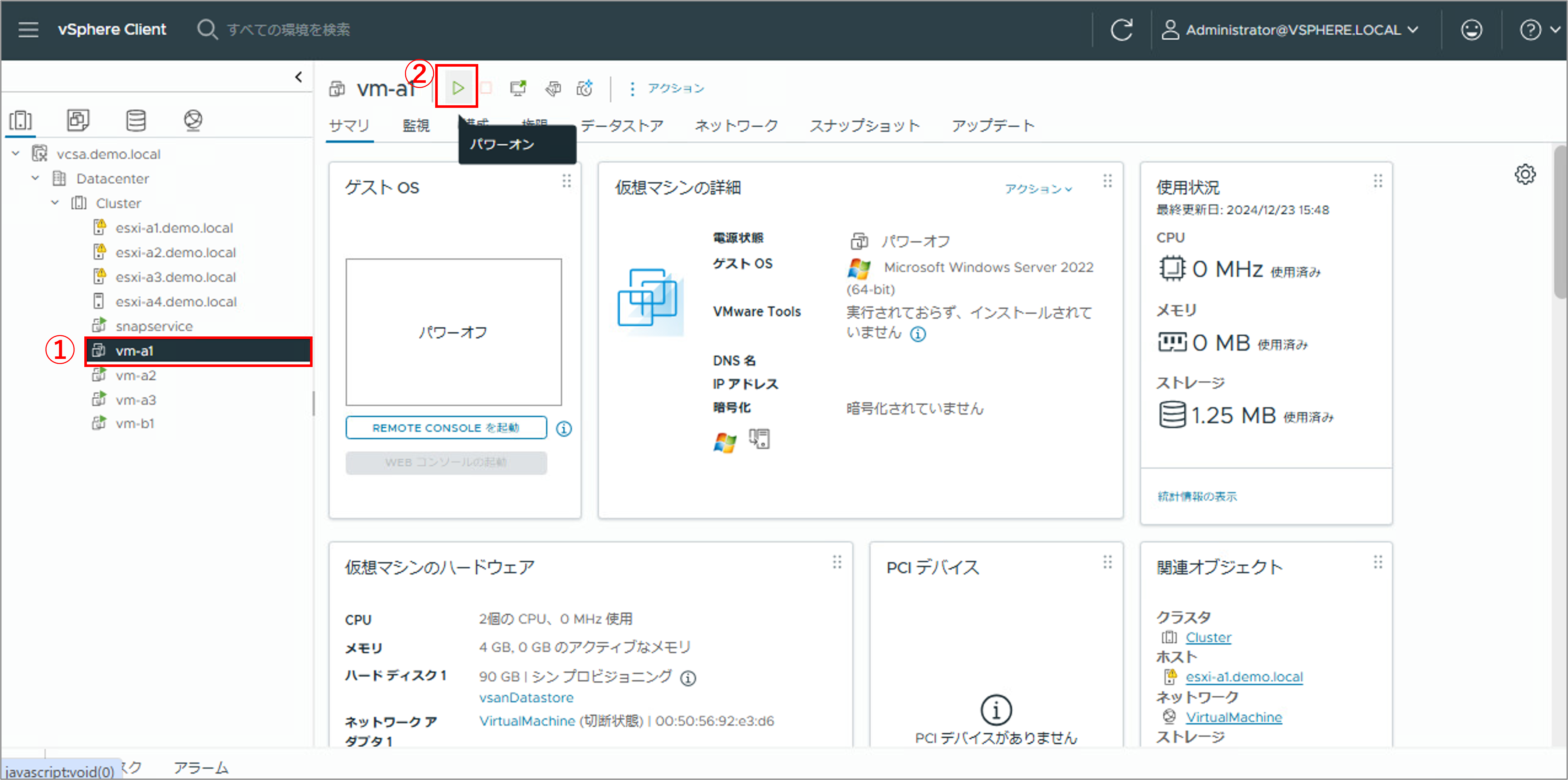Select vm-a1 in the inventory tree
This screenshot has width=1568, height=780.
[199, 351]
